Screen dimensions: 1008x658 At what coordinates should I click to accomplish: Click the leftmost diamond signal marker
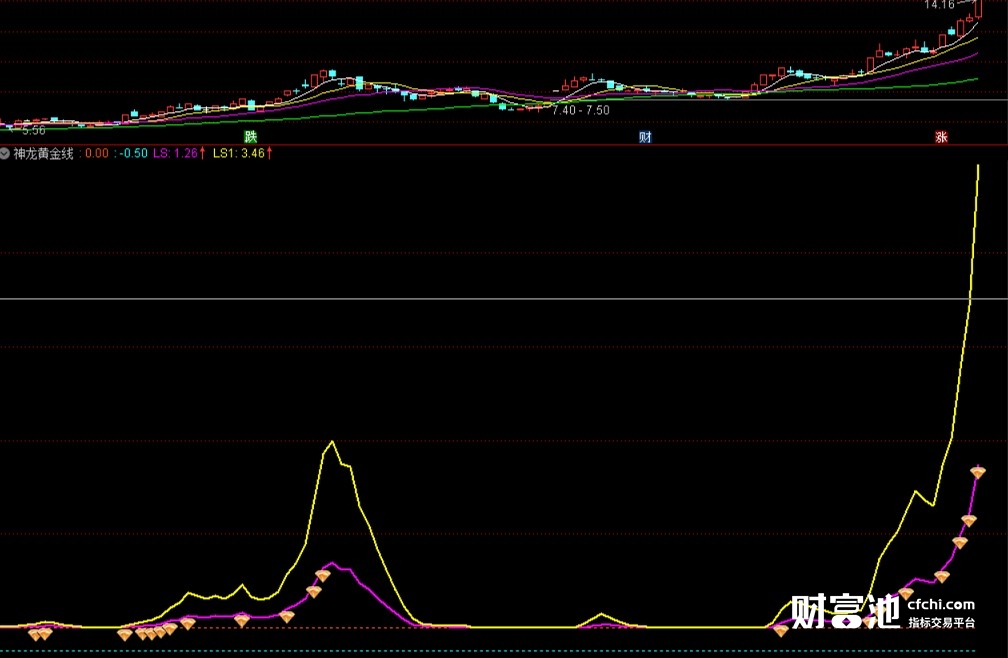[35, 634]
